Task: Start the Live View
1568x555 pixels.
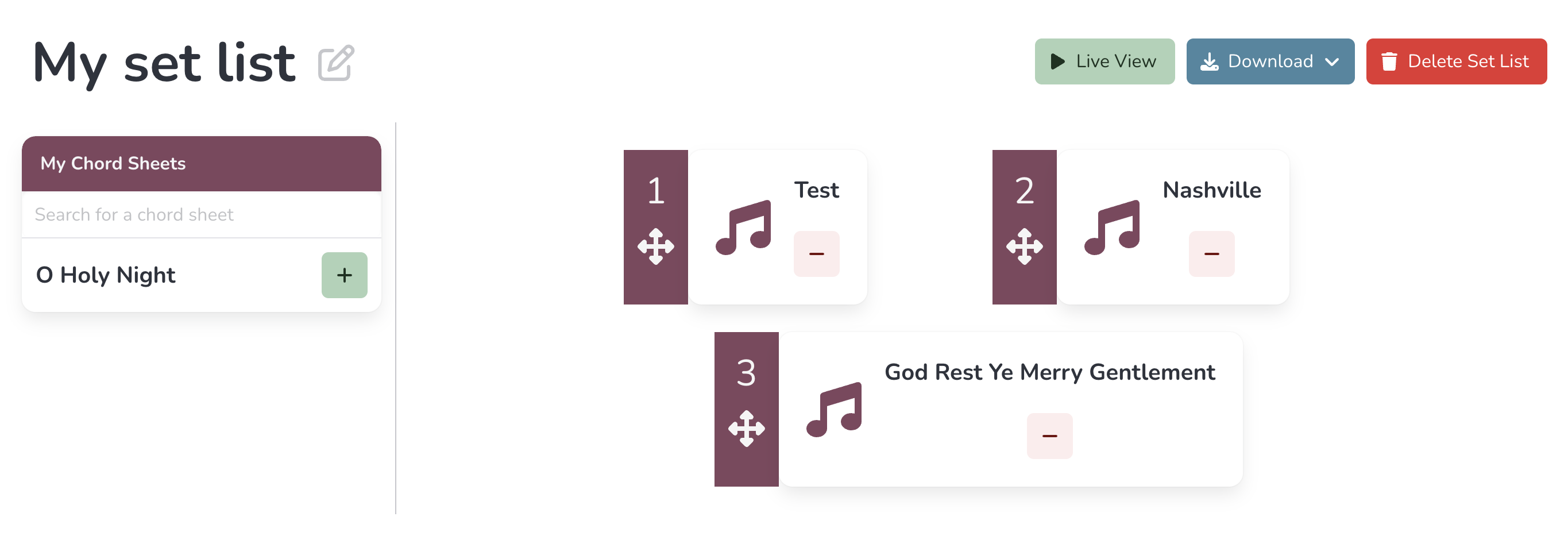Action: coord(1104,61)
